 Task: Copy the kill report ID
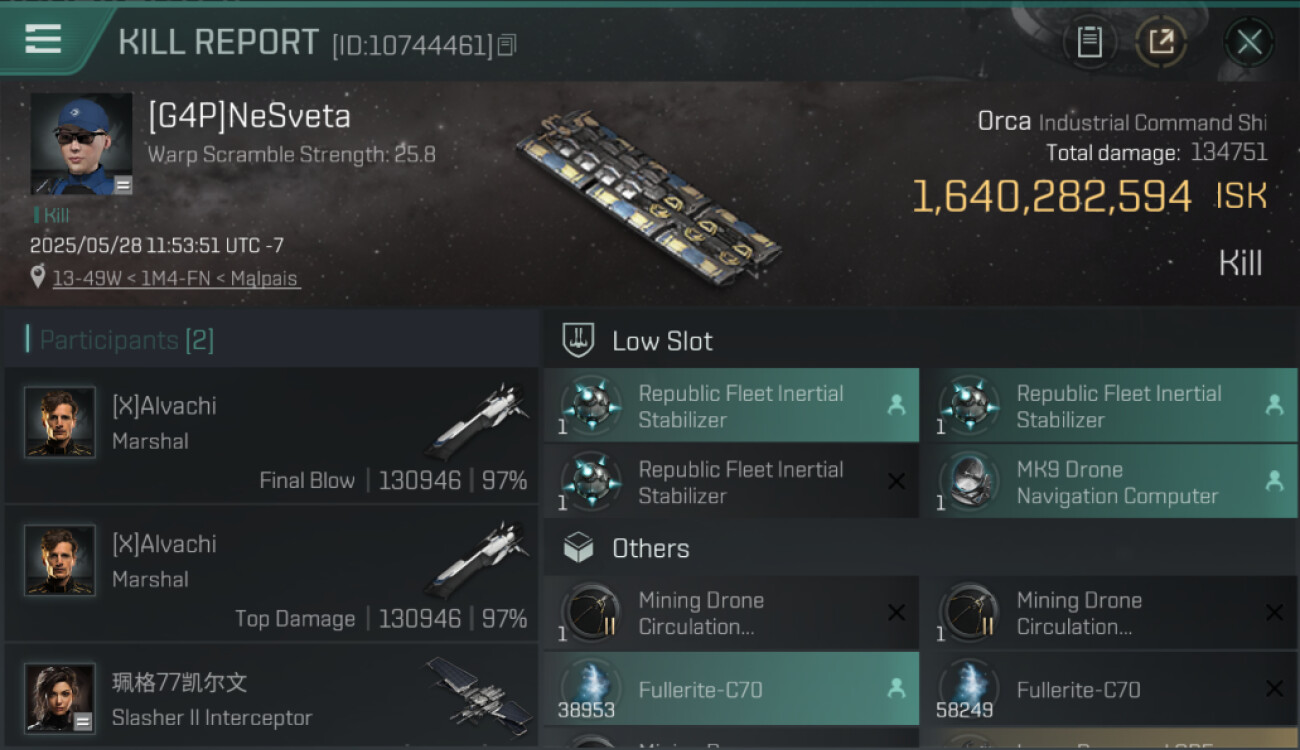(x=507, y=45)
